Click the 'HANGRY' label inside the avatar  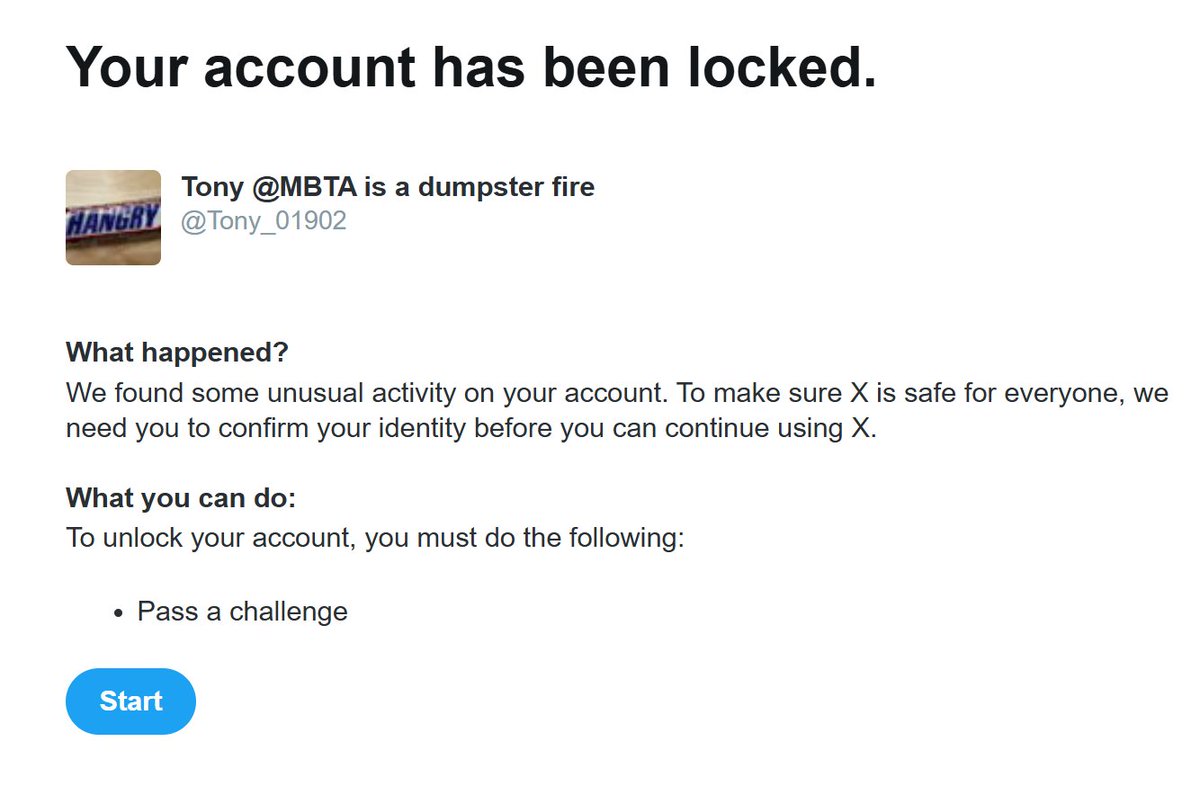113,221
